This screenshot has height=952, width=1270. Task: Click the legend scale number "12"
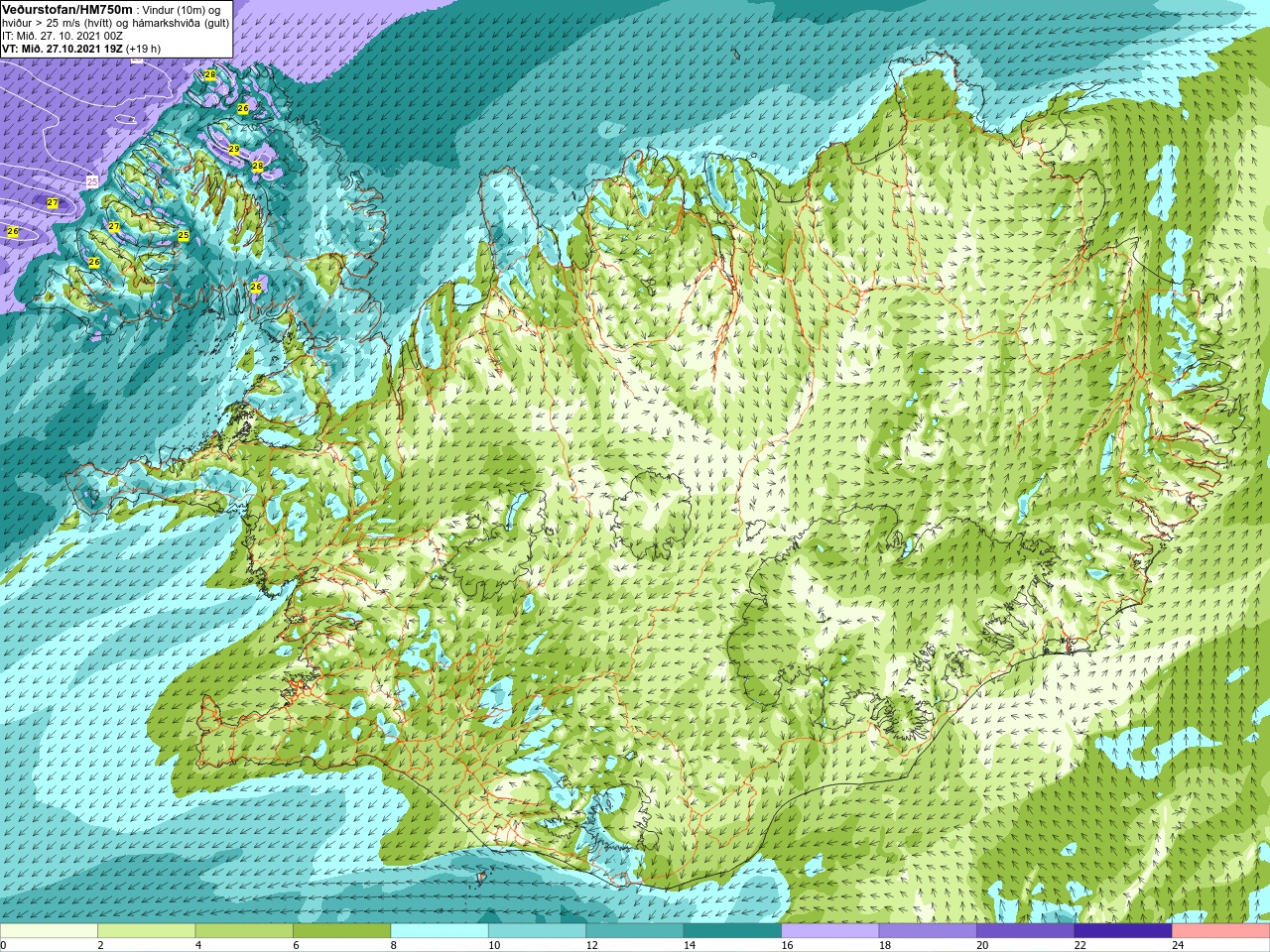tap(592, 945)
